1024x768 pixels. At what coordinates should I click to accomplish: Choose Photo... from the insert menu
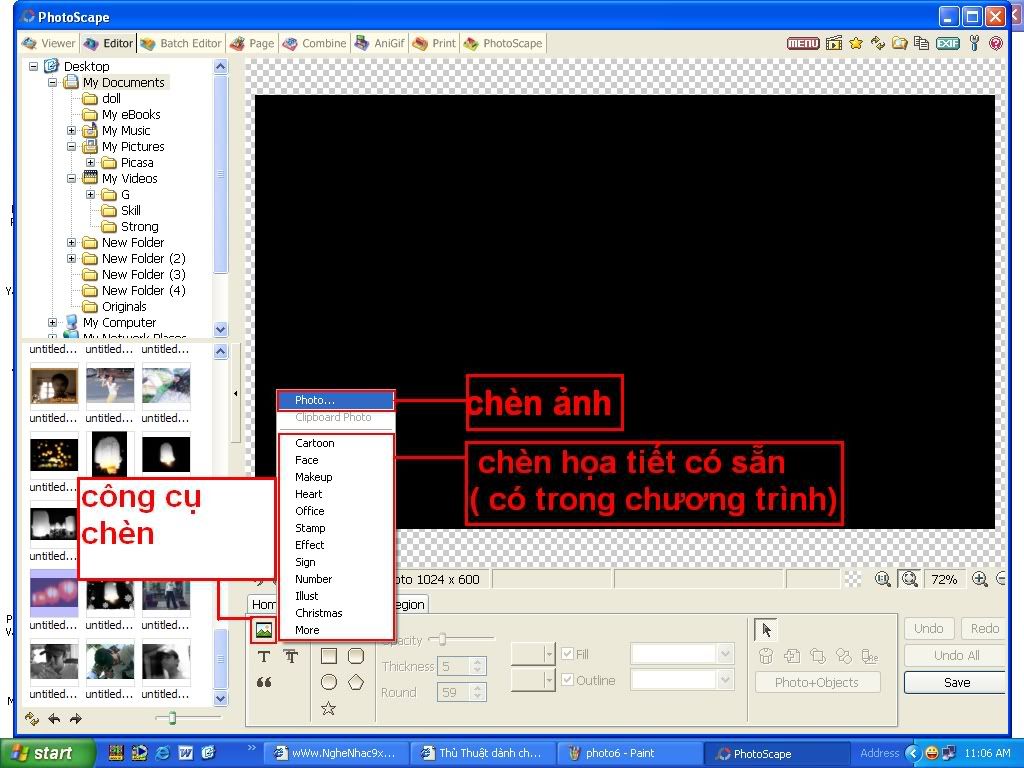point(335,400)
